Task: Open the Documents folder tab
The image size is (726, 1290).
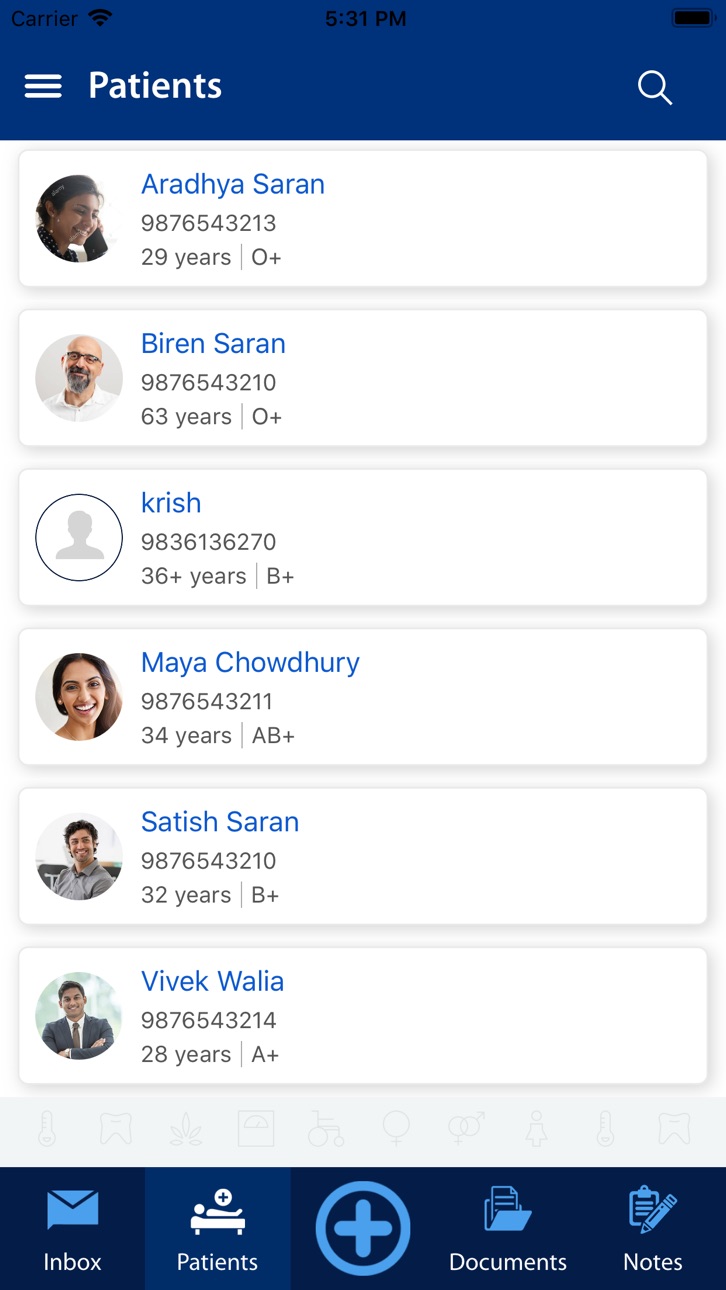Action: tap(508, 1229)
